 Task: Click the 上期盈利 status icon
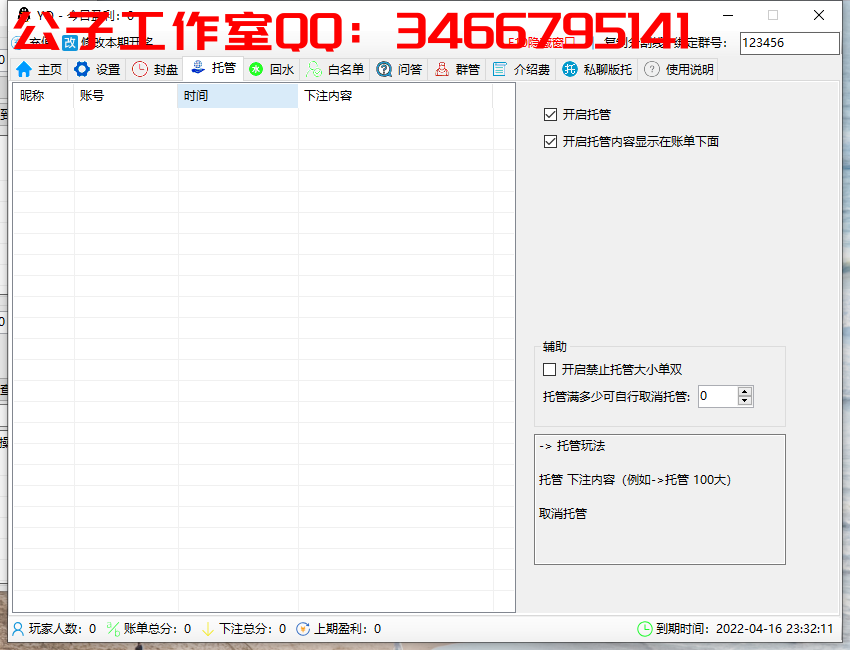(x=303, y=629)
